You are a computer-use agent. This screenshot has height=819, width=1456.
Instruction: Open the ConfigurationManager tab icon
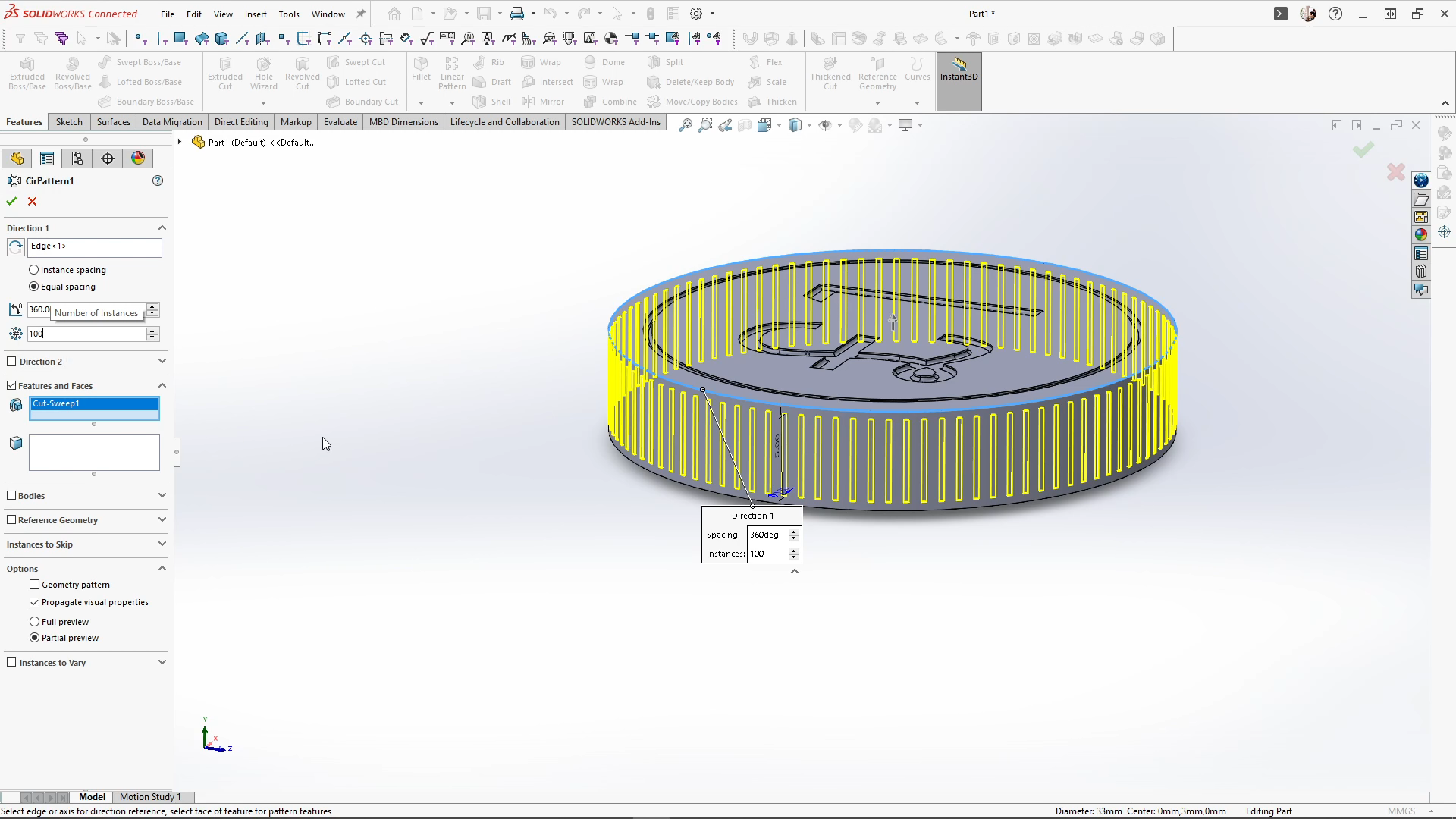tap(77, 158)
